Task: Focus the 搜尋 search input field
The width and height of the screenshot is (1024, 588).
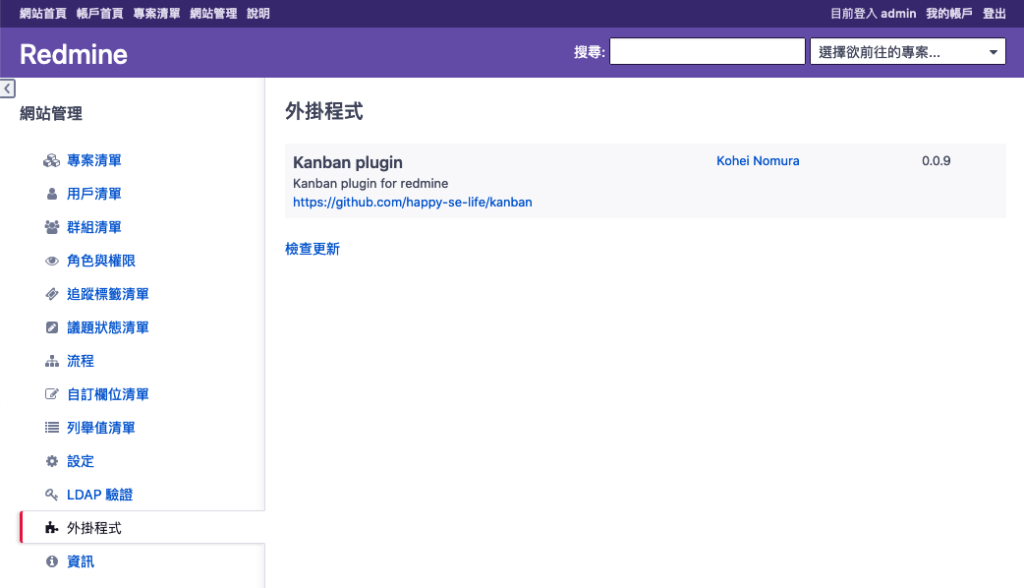Action: click(x=707, y=51)
